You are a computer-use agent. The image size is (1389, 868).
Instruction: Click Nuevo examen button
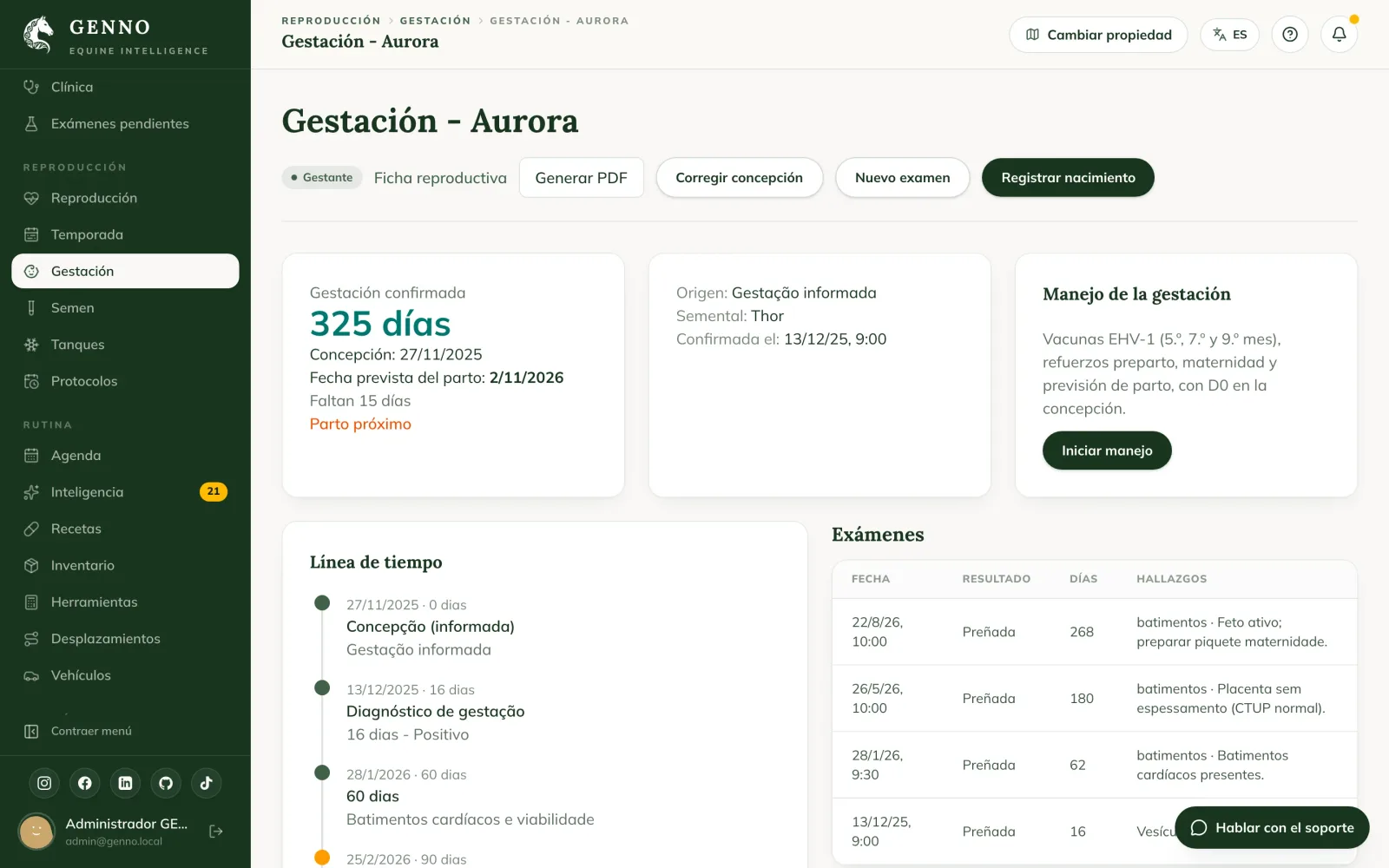pyautogui.click(x=902, y=178)
